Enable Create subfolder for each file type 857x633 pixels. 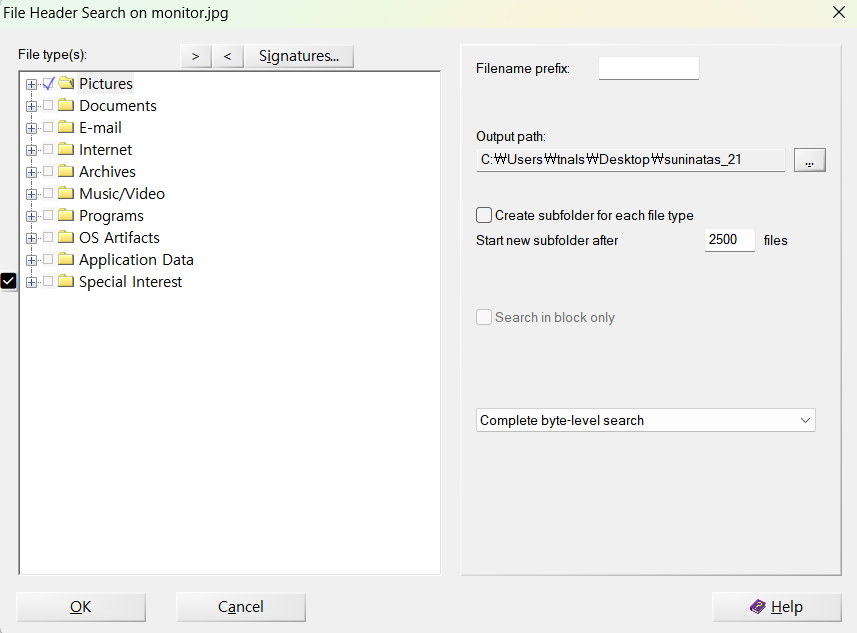pos(484,215)
